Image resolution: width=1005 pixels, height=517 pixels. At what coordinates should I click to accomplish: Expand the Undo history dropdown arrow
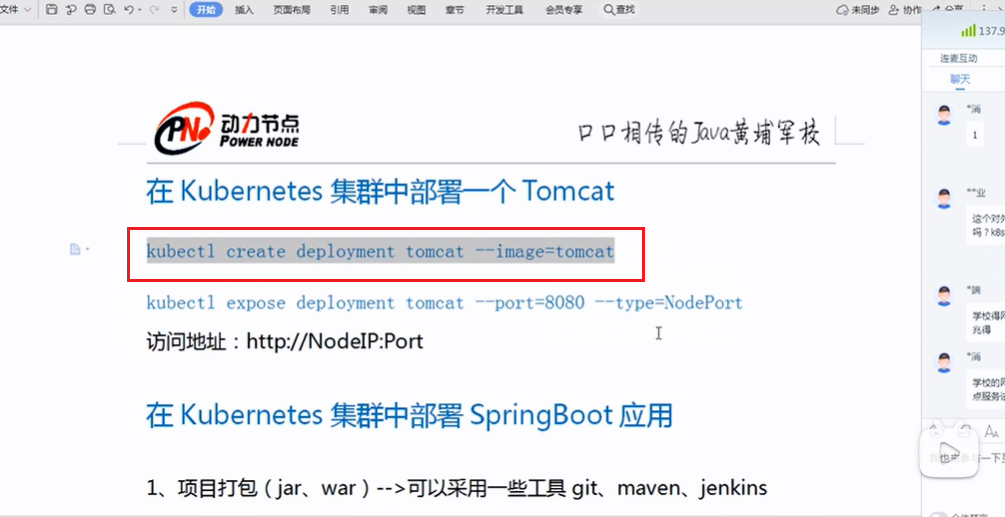139,10
